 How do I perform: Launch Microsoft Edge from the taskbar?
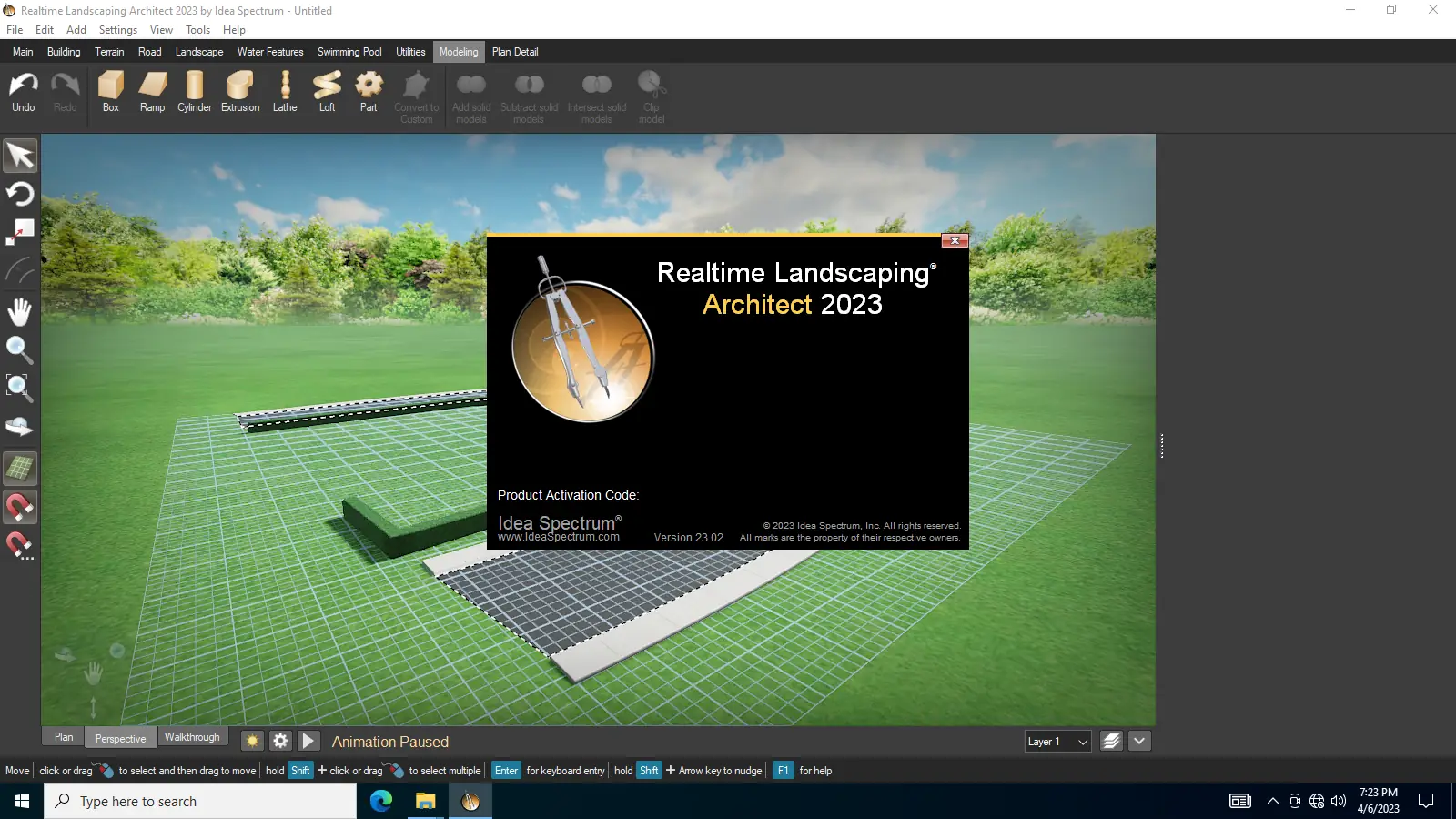(380, 801)
